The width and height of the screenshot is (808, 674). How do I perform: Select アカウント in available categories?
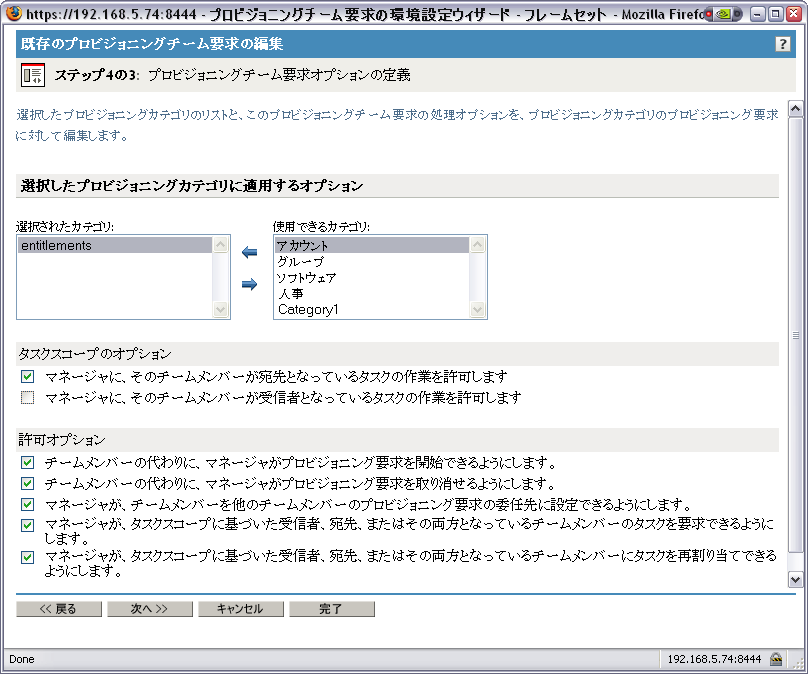[372, 245]
